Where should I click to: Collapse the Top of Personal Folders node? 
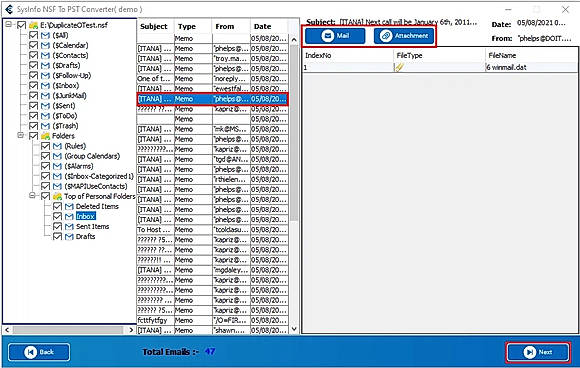tap(33, 196)
